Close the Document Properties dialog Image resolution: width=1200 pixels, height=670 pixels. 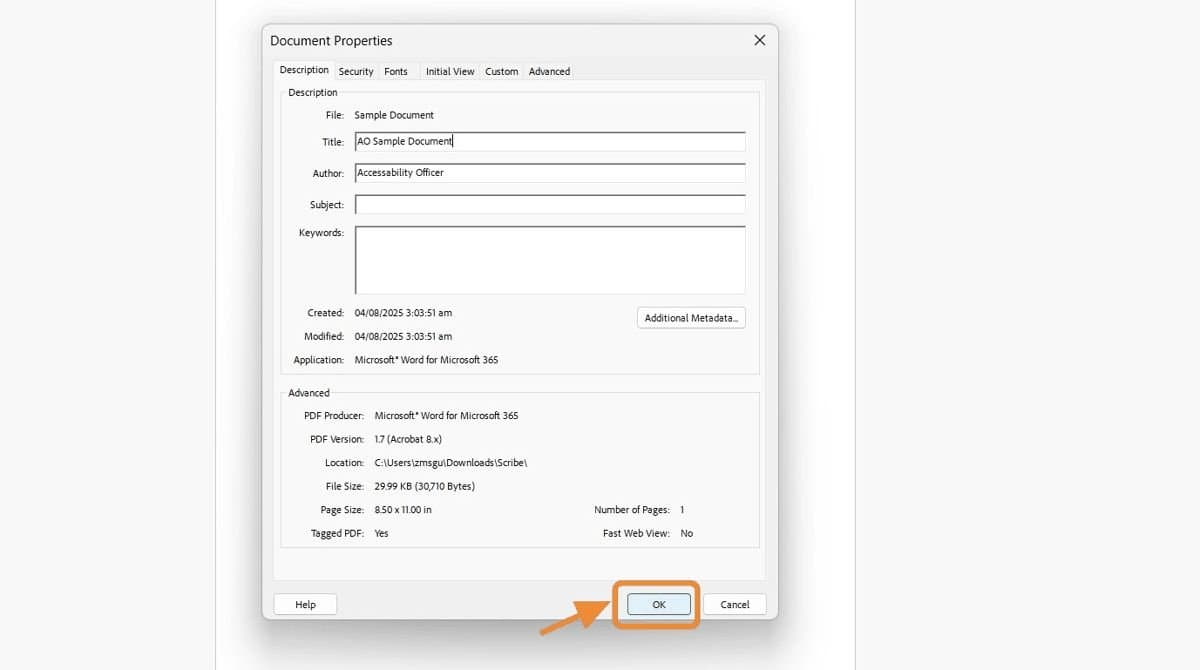pyautogui.click(x=759, y=40)
